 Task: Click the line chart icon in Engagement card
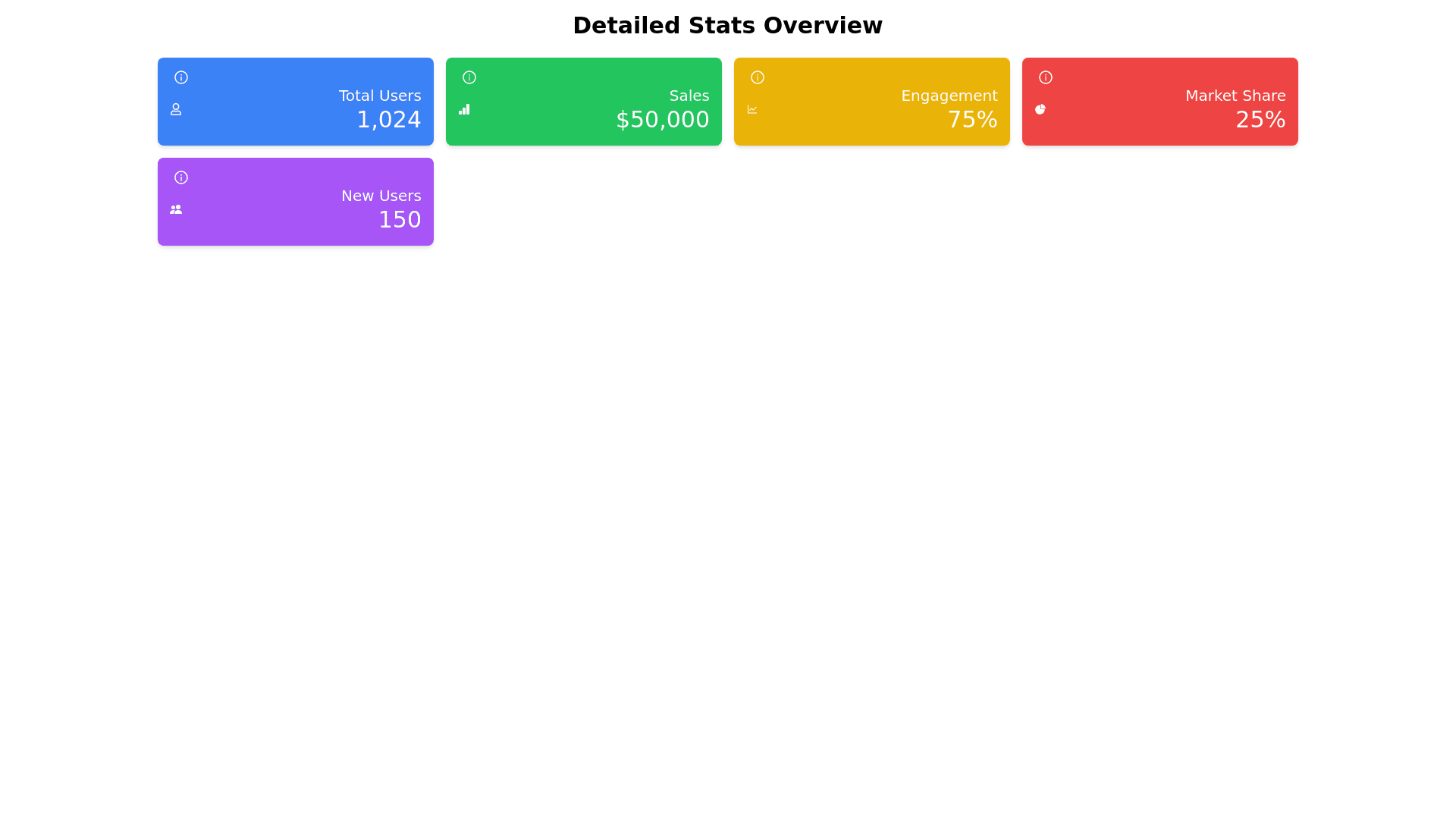[x=752, y=109]
